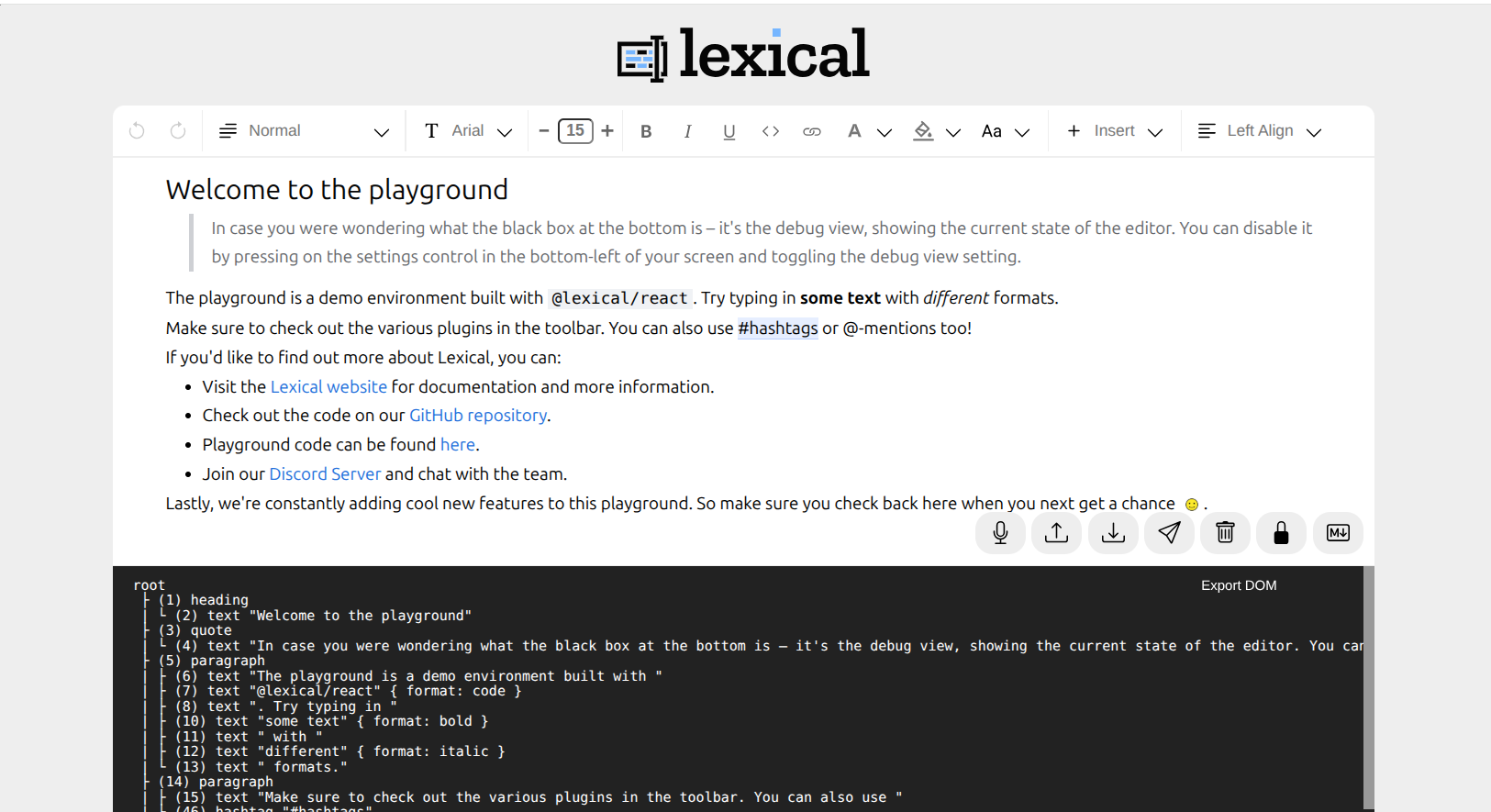Click the debug view vertical scrollbar

[1369, 688]
